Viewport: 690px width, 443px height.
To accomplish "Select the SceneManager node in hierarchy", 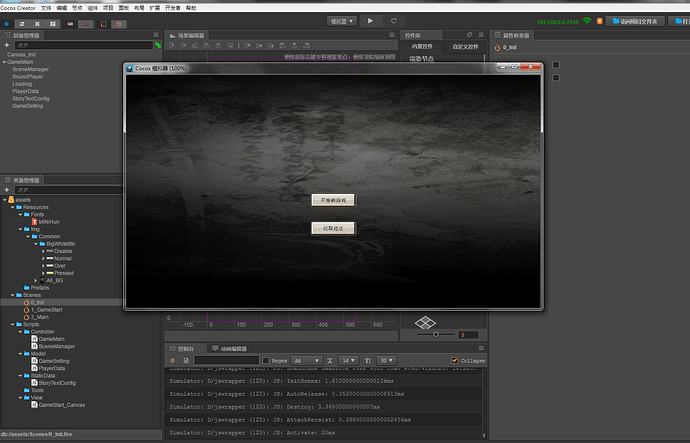I will (30, 69).
